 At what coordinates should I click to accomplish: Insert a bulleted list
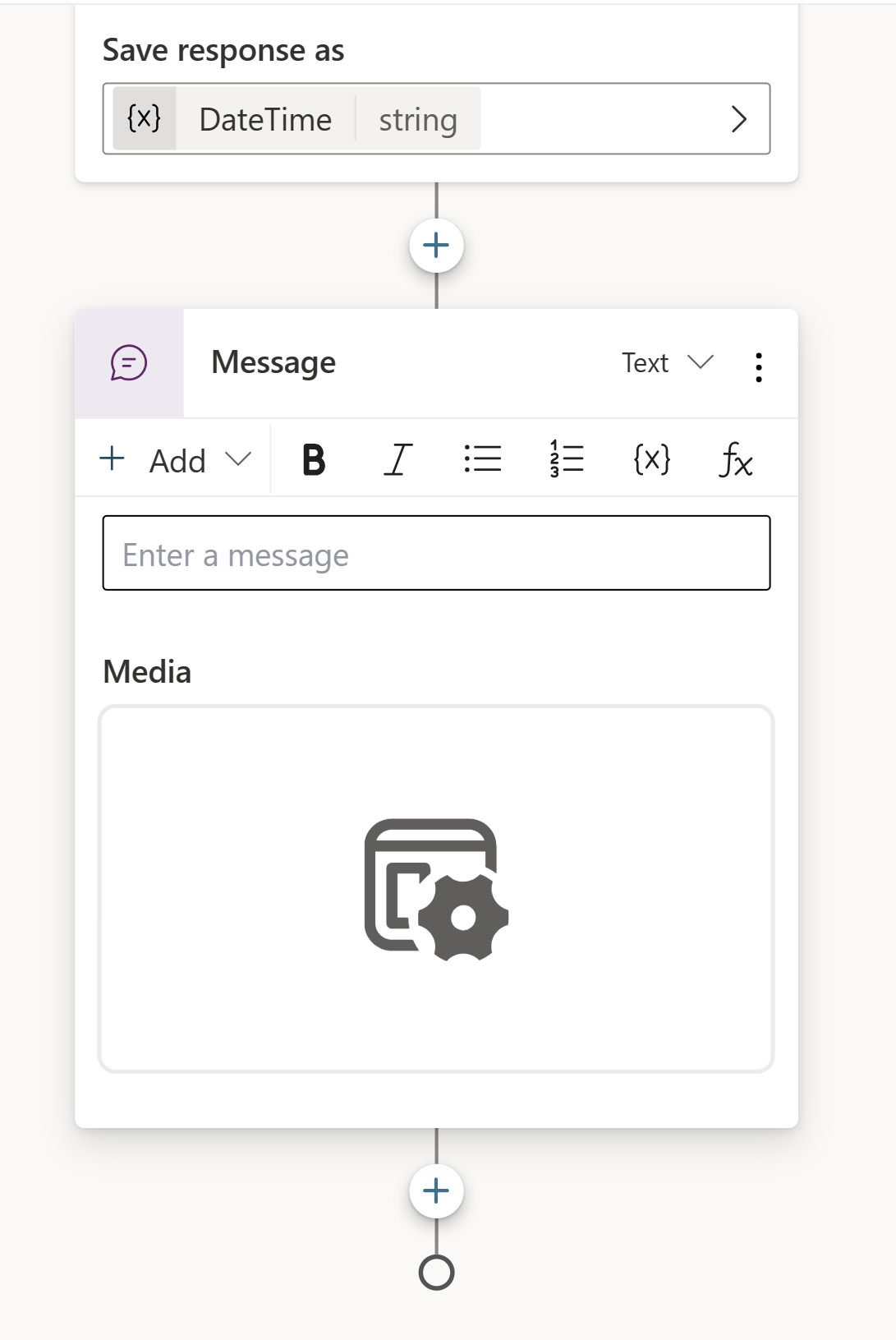click(x=482, y=460)
